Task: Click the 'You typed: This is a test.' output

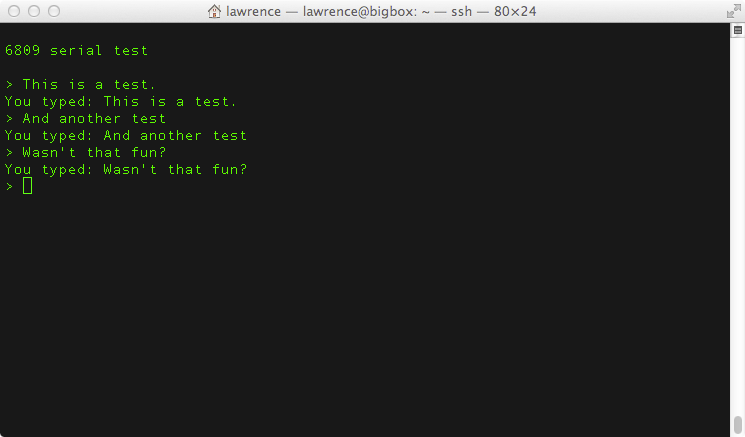Action: tap(121, 102)
